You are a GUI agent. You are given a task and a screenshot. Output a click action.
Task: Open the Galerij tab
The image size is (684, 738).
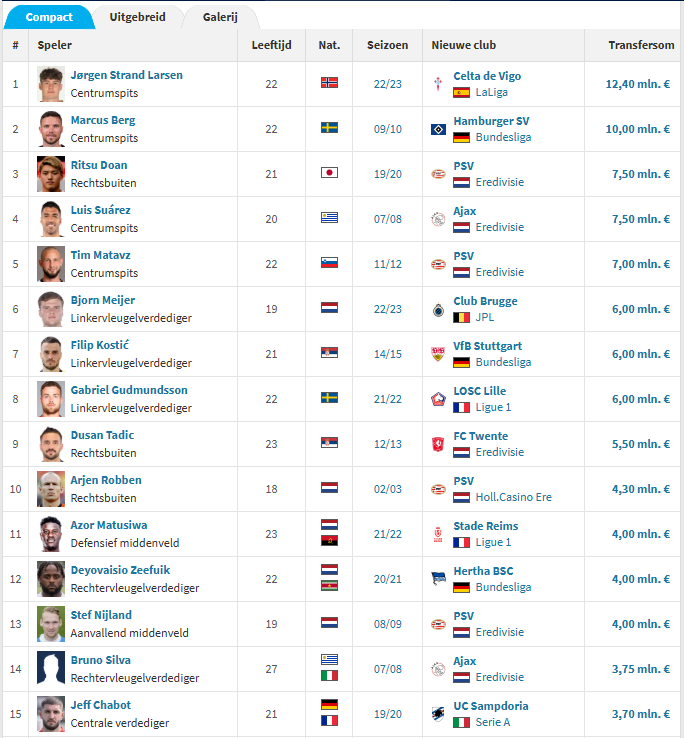220,17
